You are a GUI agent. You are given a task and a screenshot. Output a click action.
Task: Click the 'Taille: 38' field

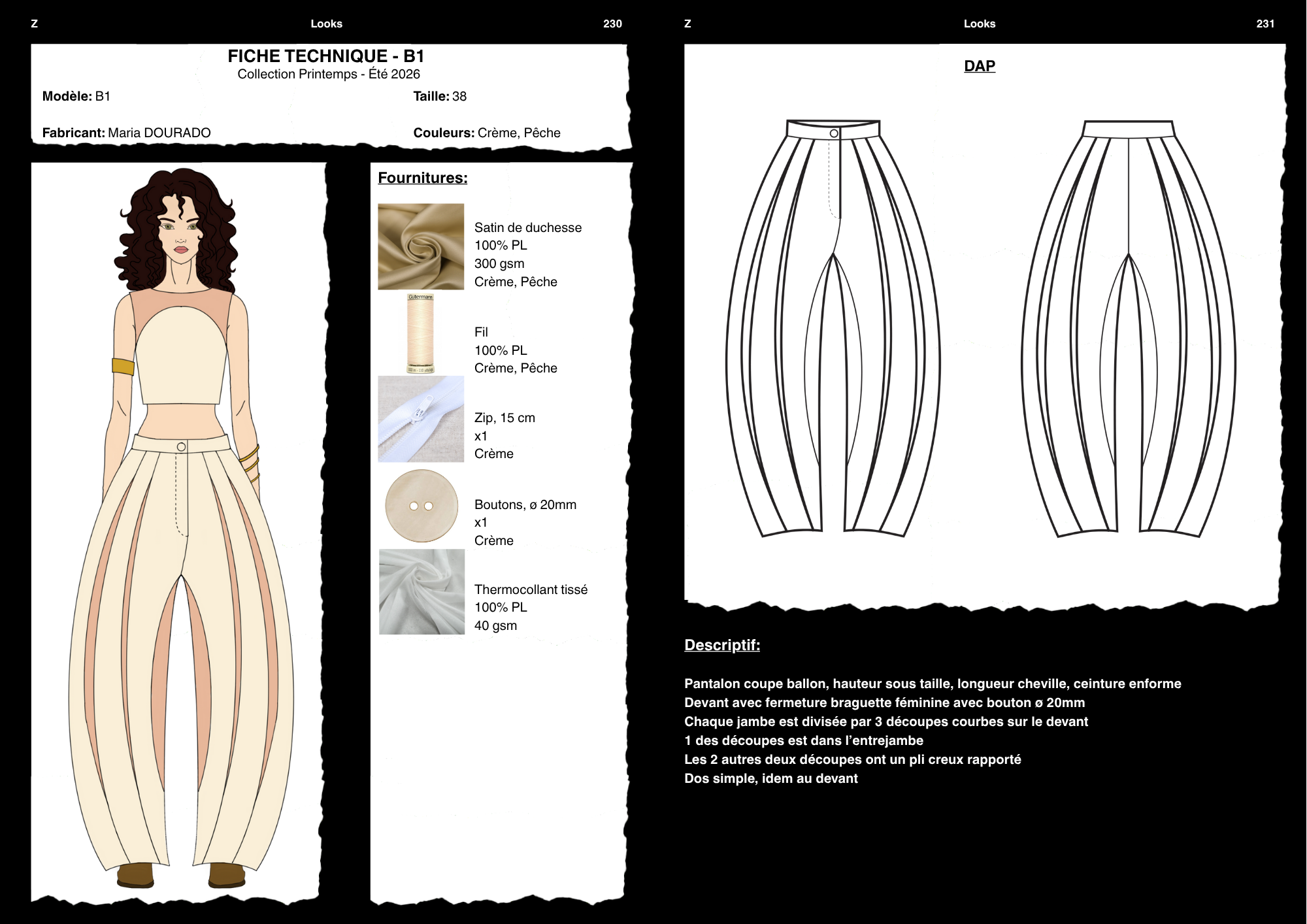[x=440, y=96]
